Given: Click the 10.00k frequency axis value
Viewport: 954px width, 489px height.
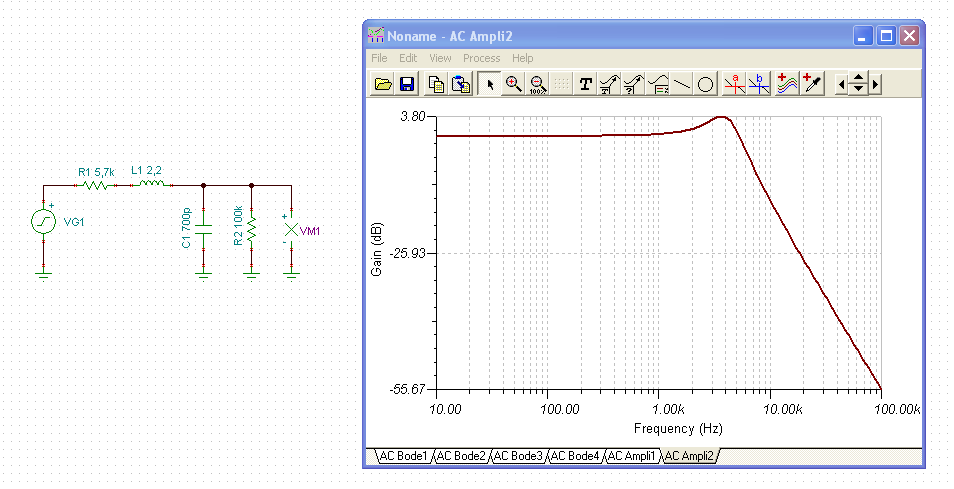Looking at the screenshot, I should (x=782, y=409).
